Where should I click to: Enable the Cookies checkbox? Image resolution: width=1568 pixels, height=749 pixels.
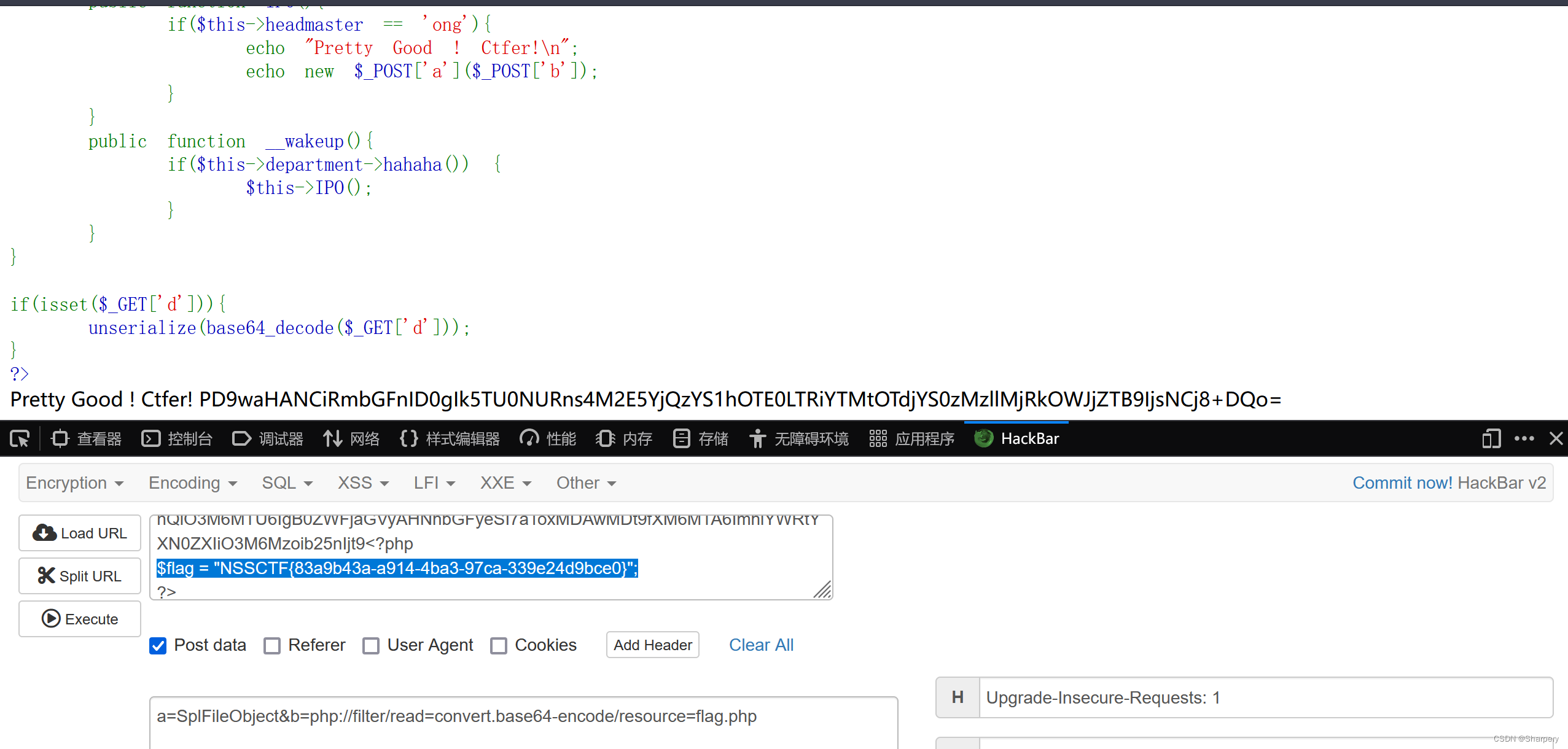tap(499, 645)
